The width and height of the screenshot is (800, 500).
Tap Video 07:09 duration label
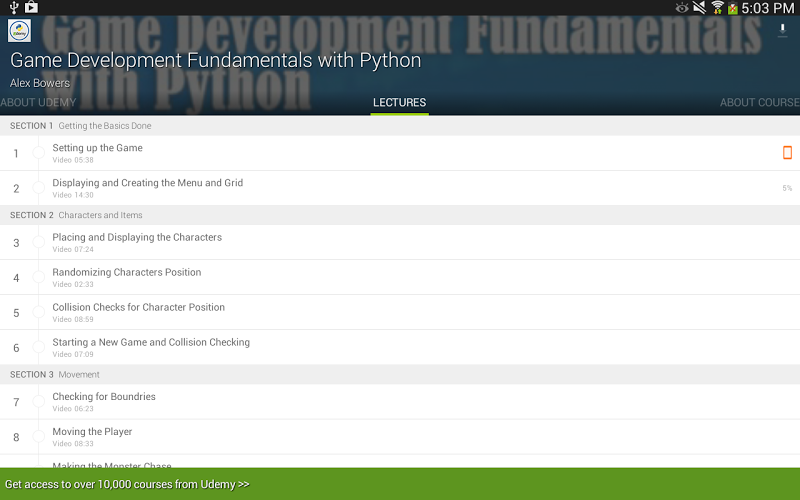[73, 355]
